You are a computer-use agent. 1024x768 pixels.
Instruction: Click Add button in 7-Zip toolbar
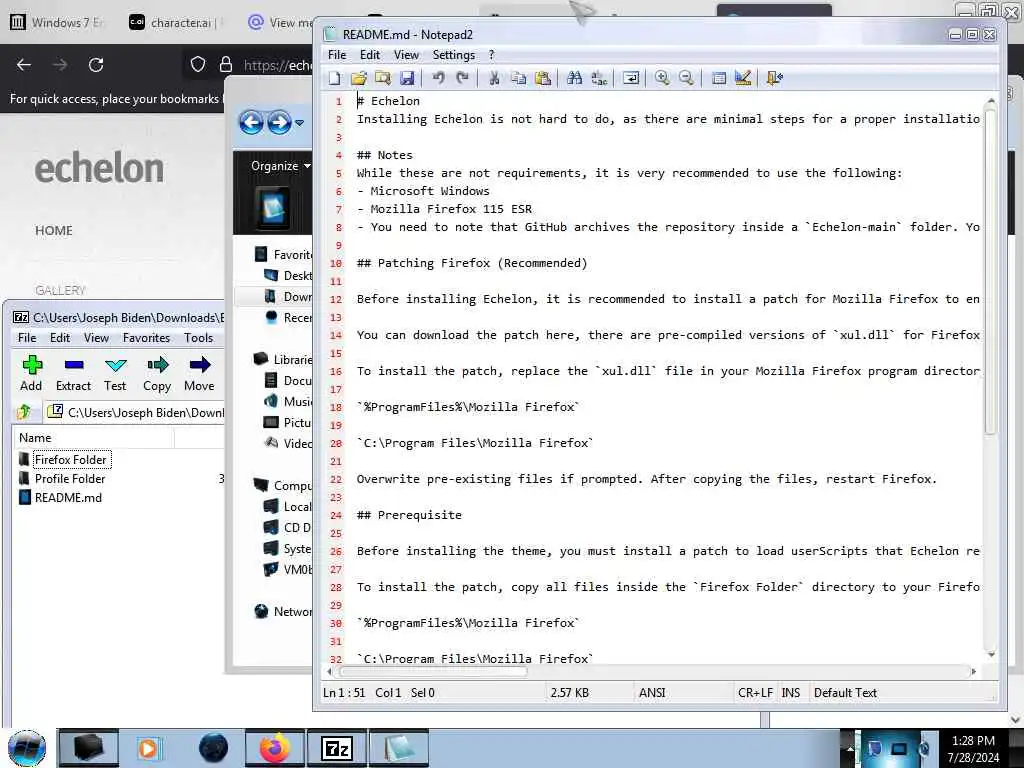[31, 374]
